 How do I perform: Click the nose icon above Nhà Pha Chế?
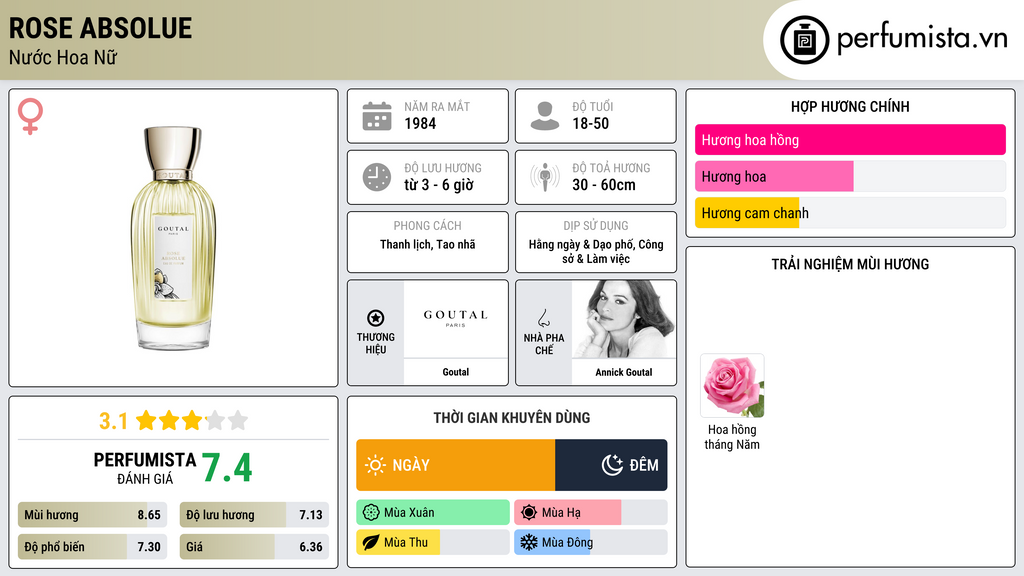tap(543, 318)
